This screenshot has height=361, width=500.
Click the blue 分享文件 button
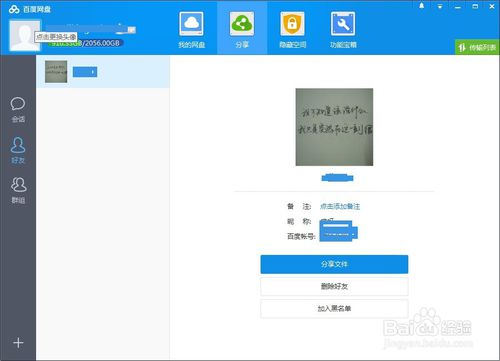coord(334,264)
